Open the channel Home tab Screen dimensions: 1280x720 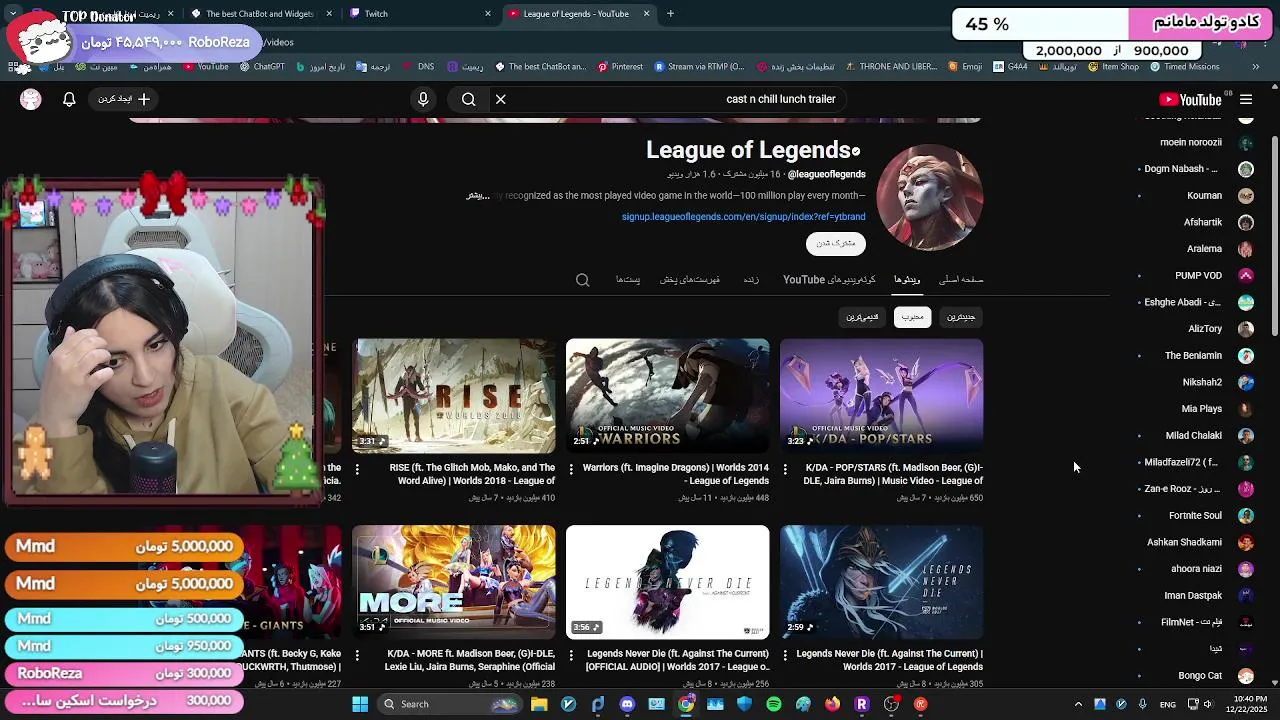[961, 280]
